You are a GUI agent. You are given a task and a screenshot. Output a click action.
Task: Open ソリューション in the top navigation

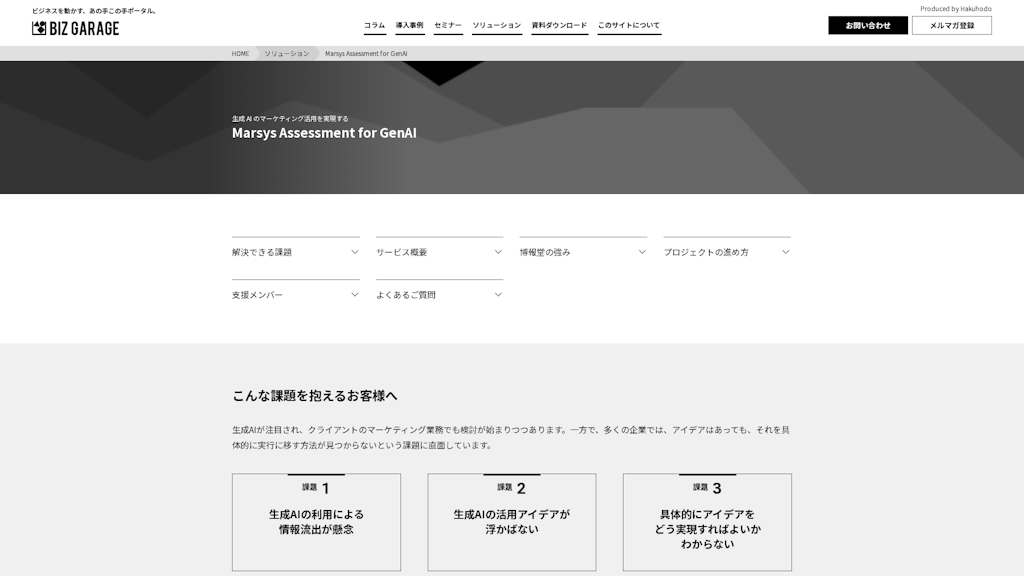coord(497,25)
